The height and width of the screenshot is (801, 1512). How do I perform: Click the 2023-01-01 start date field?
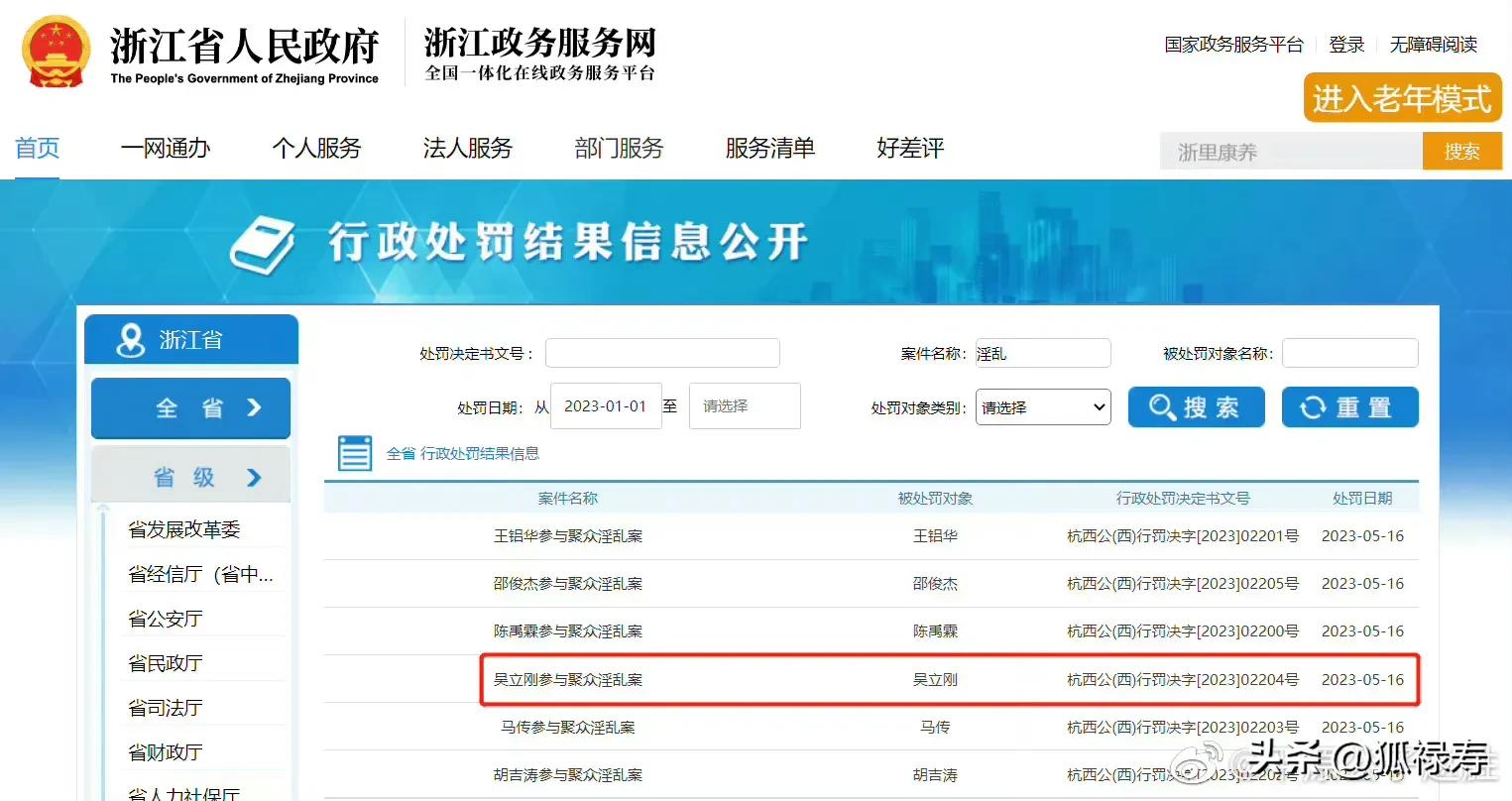[606, 405]
